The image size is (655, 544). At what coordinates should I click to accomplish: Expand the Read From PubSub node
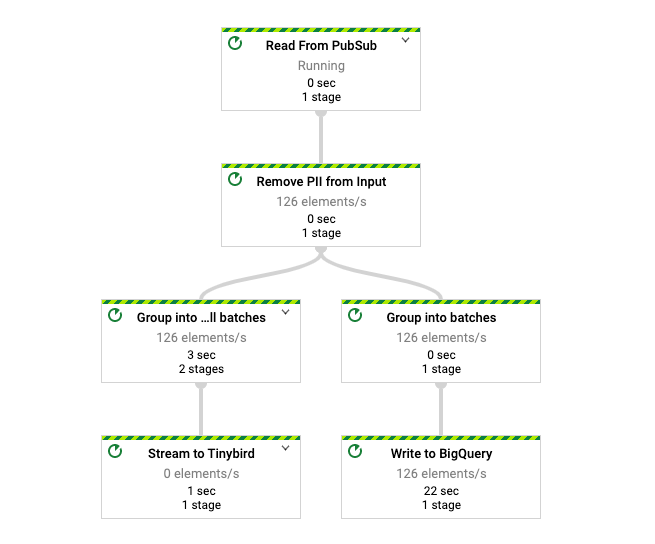(x=405, y=41)
